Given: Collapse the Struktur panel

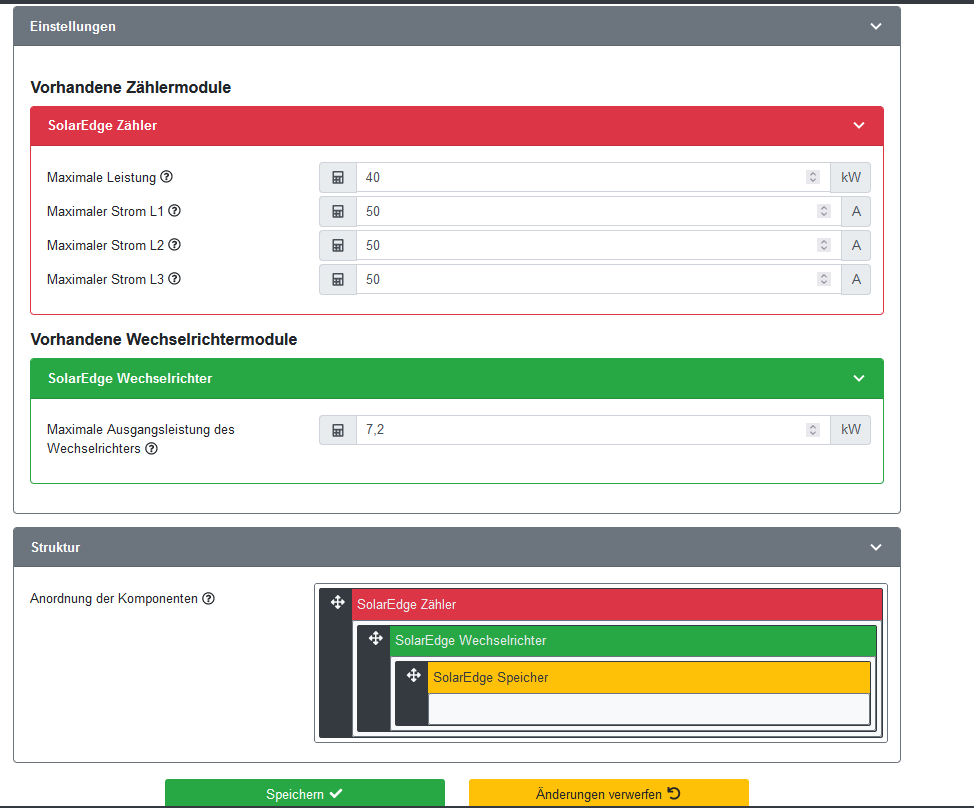Looking at the screenshot, I should coord(876,548).
